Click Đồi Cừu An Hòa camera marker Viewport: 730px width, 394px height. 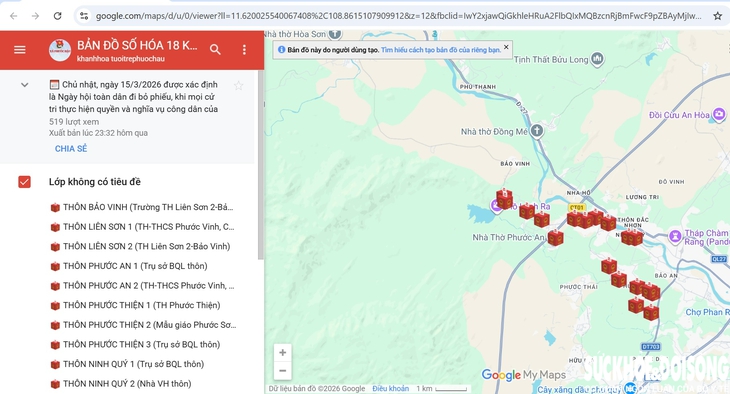click(719, 114)
